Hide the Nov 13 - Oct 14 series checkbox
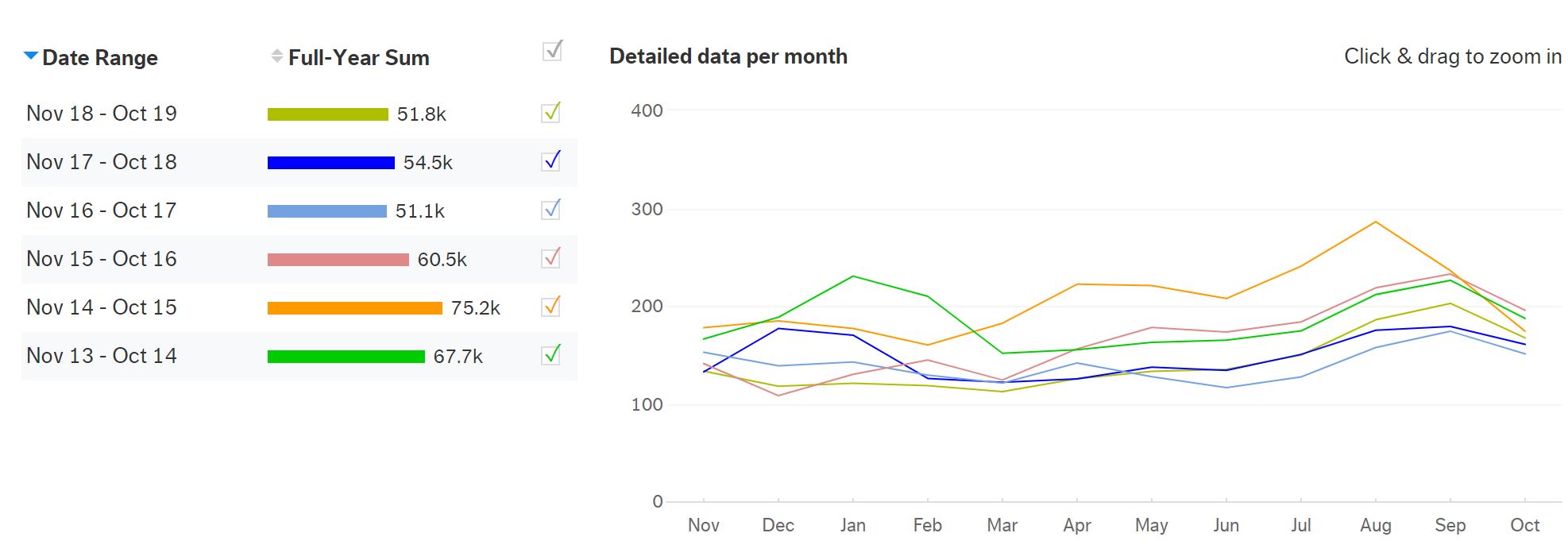This screenshot has height=560, width=1568. (551, 354)
